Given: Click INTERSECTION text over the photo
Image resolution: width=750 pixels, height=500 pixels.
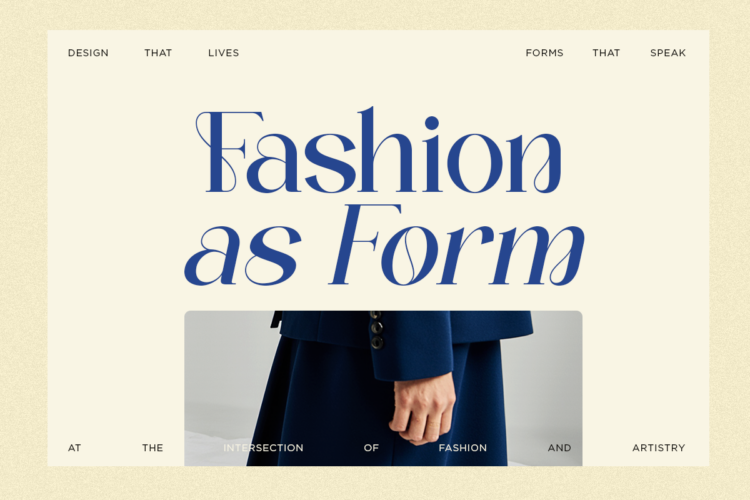Looking at the screenshot, I should point(263,448).
